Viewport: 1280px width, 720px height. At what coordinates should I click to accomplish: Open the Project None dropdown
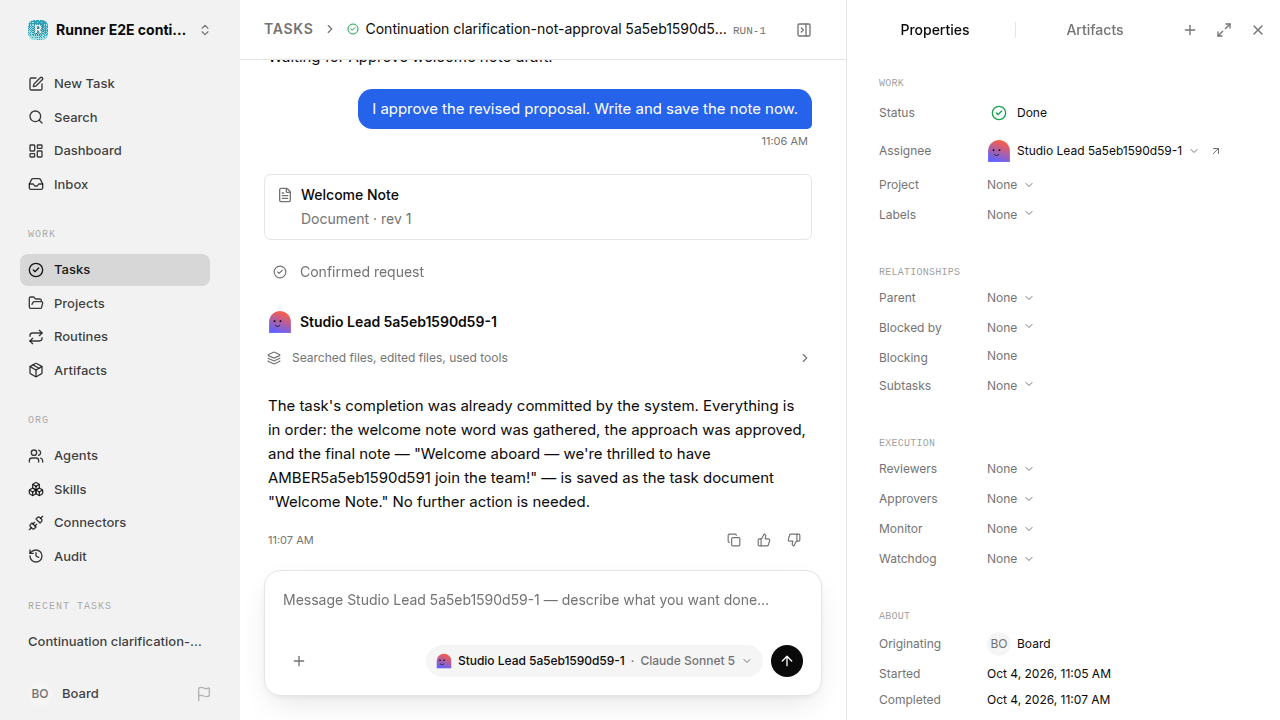[1010, 185]
